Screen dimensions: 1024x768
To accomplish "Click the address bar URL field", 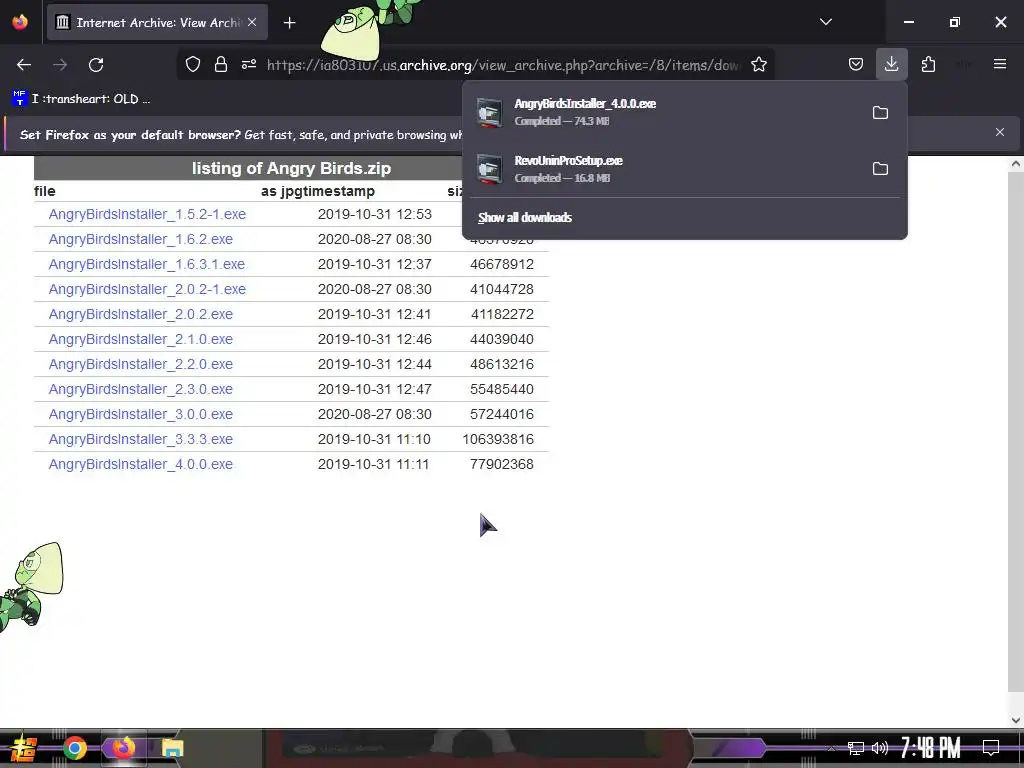I will [503, 65].
